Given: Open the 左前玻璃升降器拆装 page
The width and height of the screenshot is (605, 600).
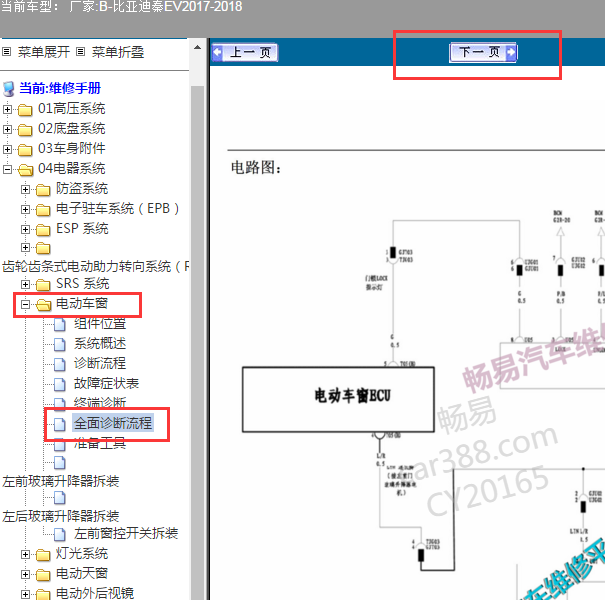Looking at the screenshot, I should (x=61, y=482).
